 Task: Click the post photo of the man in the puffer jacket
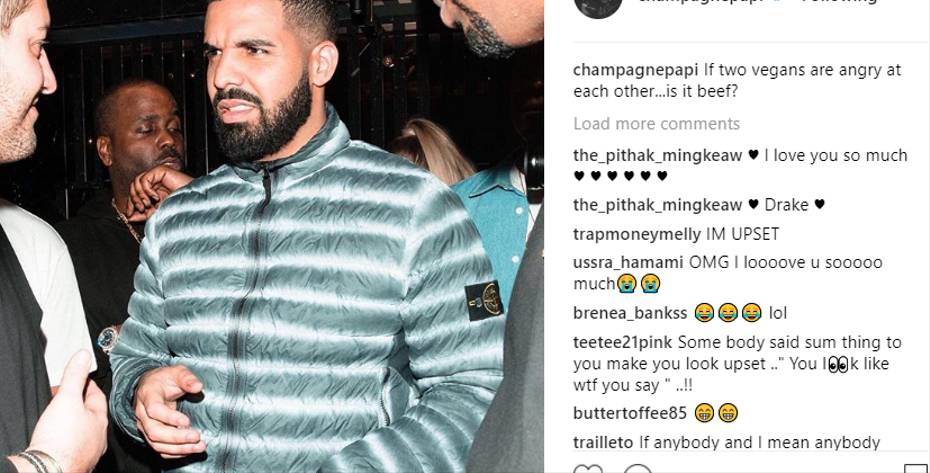tap(272, 236)
